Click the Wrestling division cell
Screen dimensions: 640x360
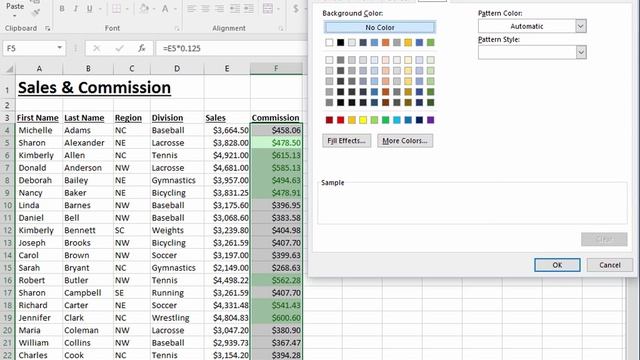[x=177, y=318]
